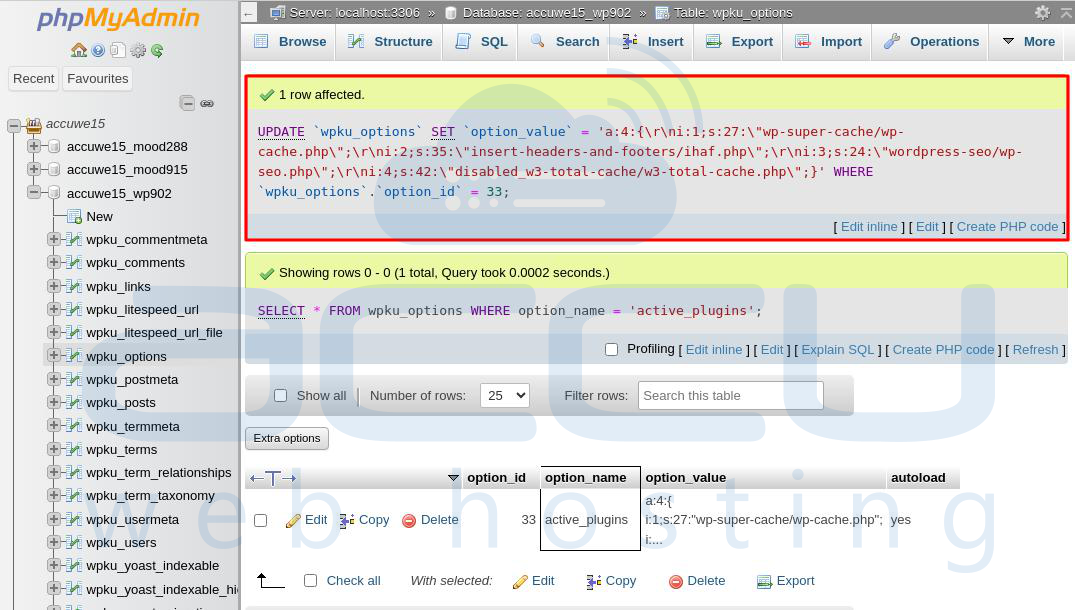Sort by the option_id column header
Viewport: 1075px width, 610px height.
496,478
